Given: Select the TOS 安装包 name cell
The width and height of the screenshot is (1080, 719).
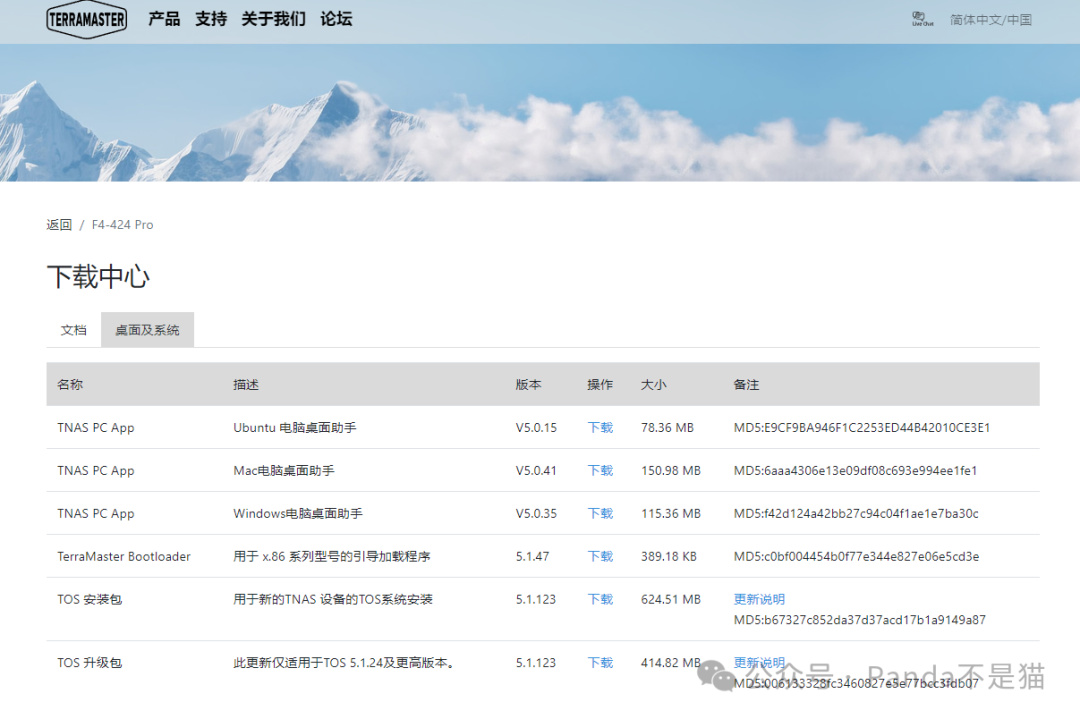Looking at the screenshot, I should [90, 599].
